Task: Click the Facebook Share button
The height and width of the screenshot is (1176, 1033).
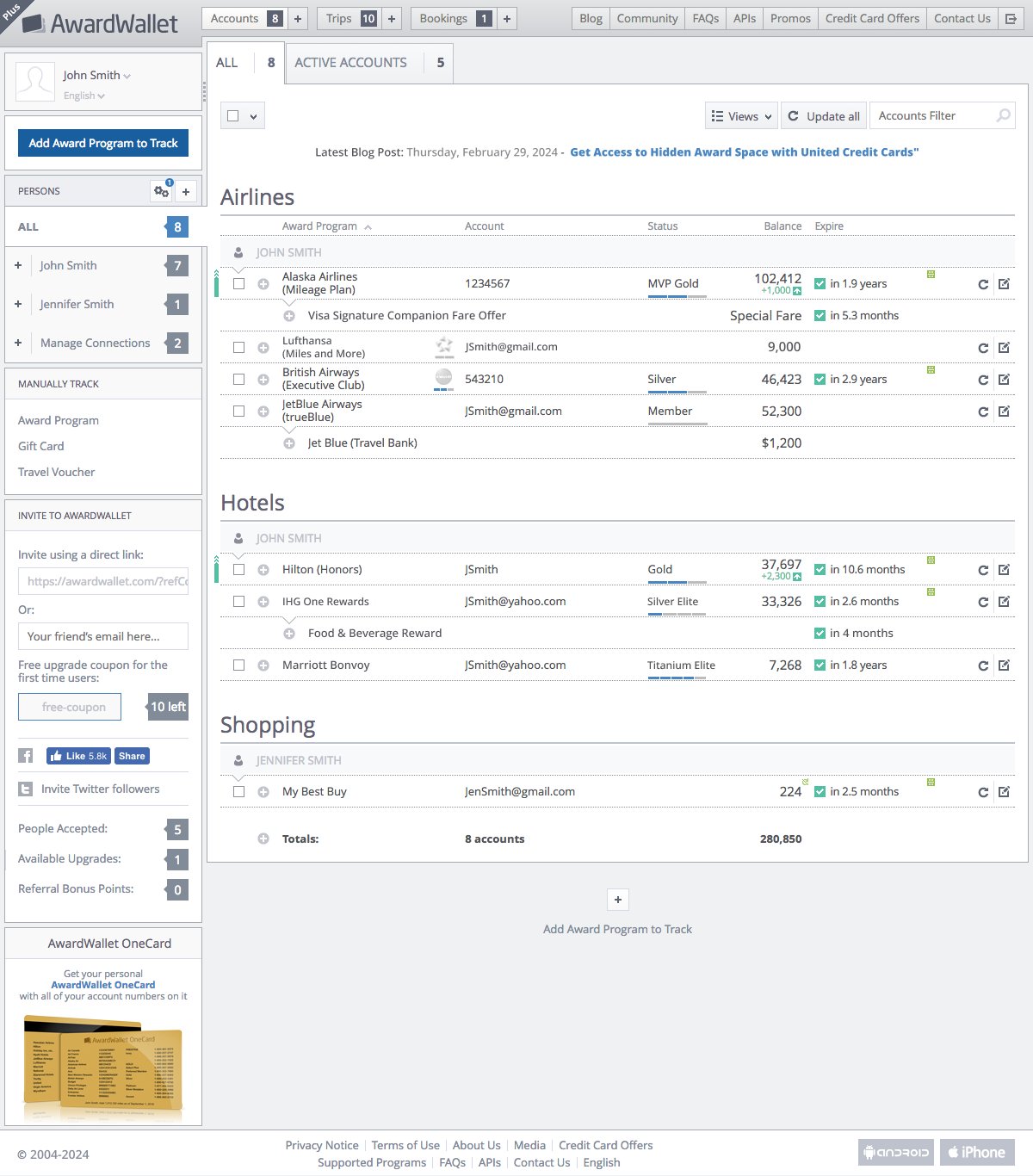Action: tap(132, 756)
